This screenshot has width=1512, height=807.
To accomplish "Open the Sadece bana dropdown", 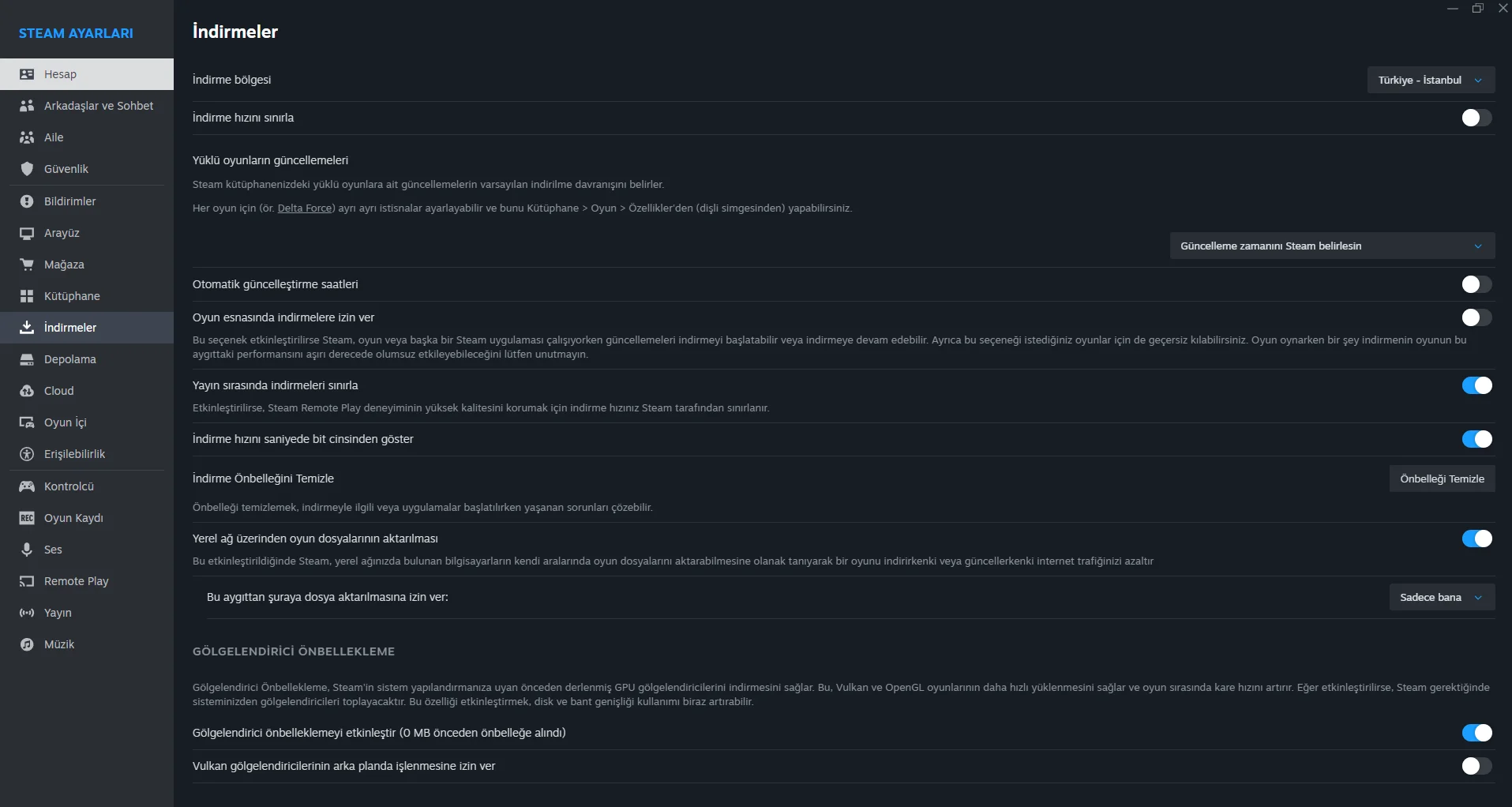I will pyautogui.click(x=1441, y=598).
